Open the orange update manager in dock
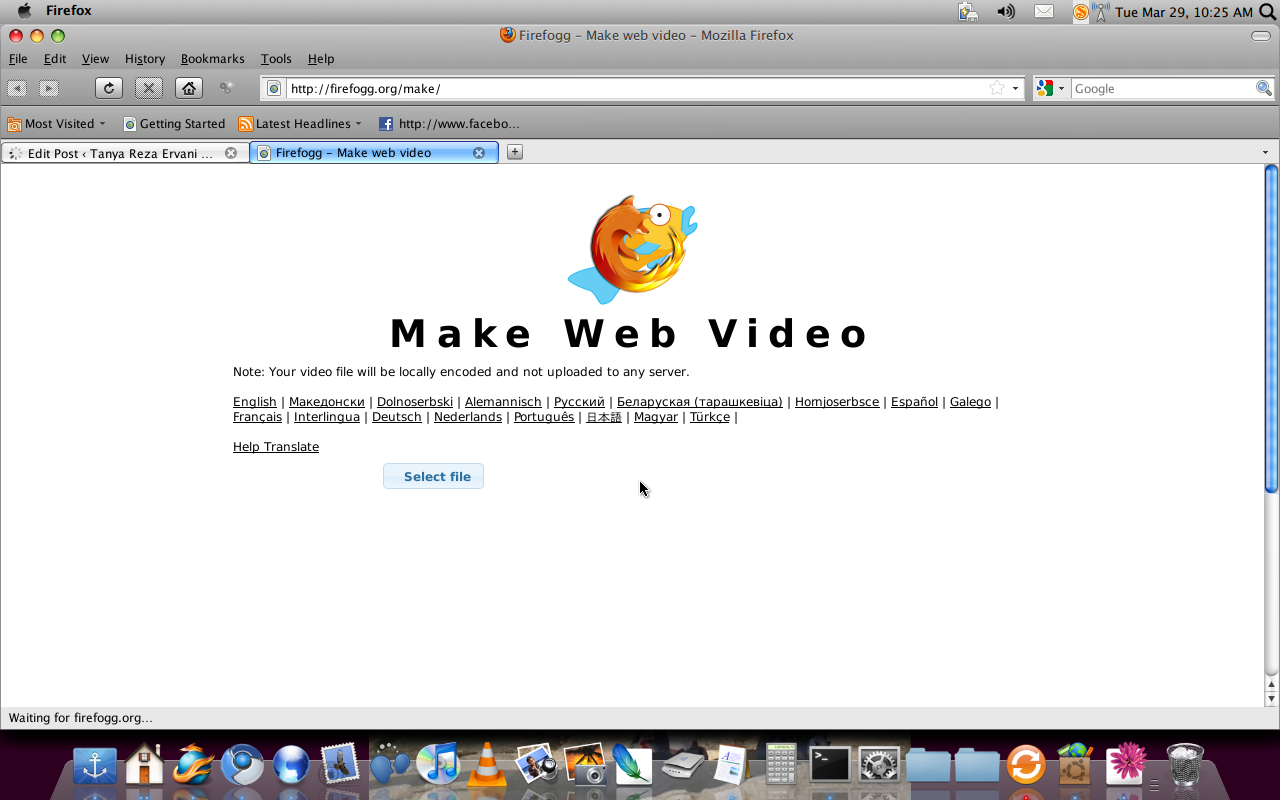The image size is (1280, 800). (x=1026, y=766)
